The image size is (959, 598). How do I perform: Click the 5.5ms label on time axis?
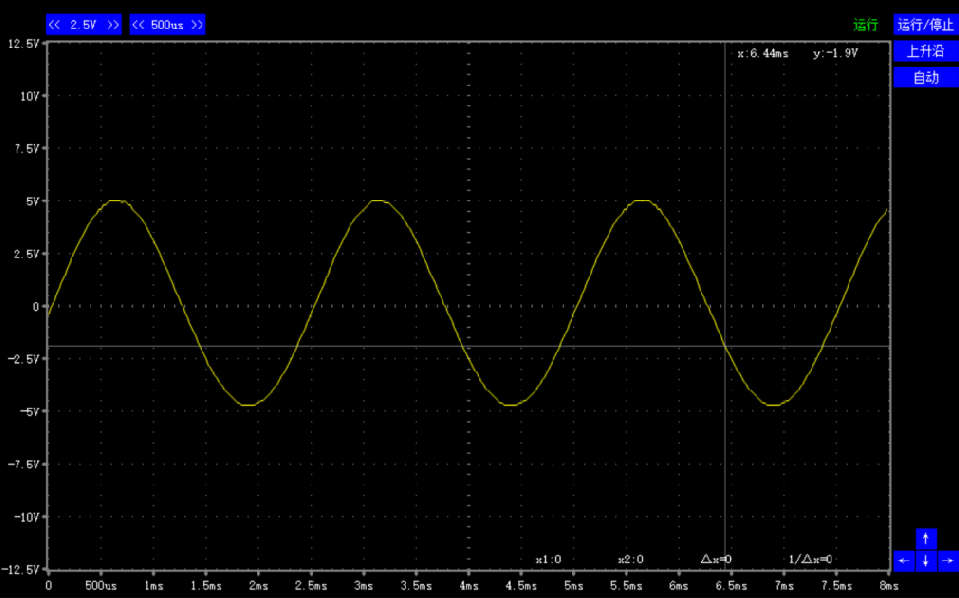[x=626, y=586]
